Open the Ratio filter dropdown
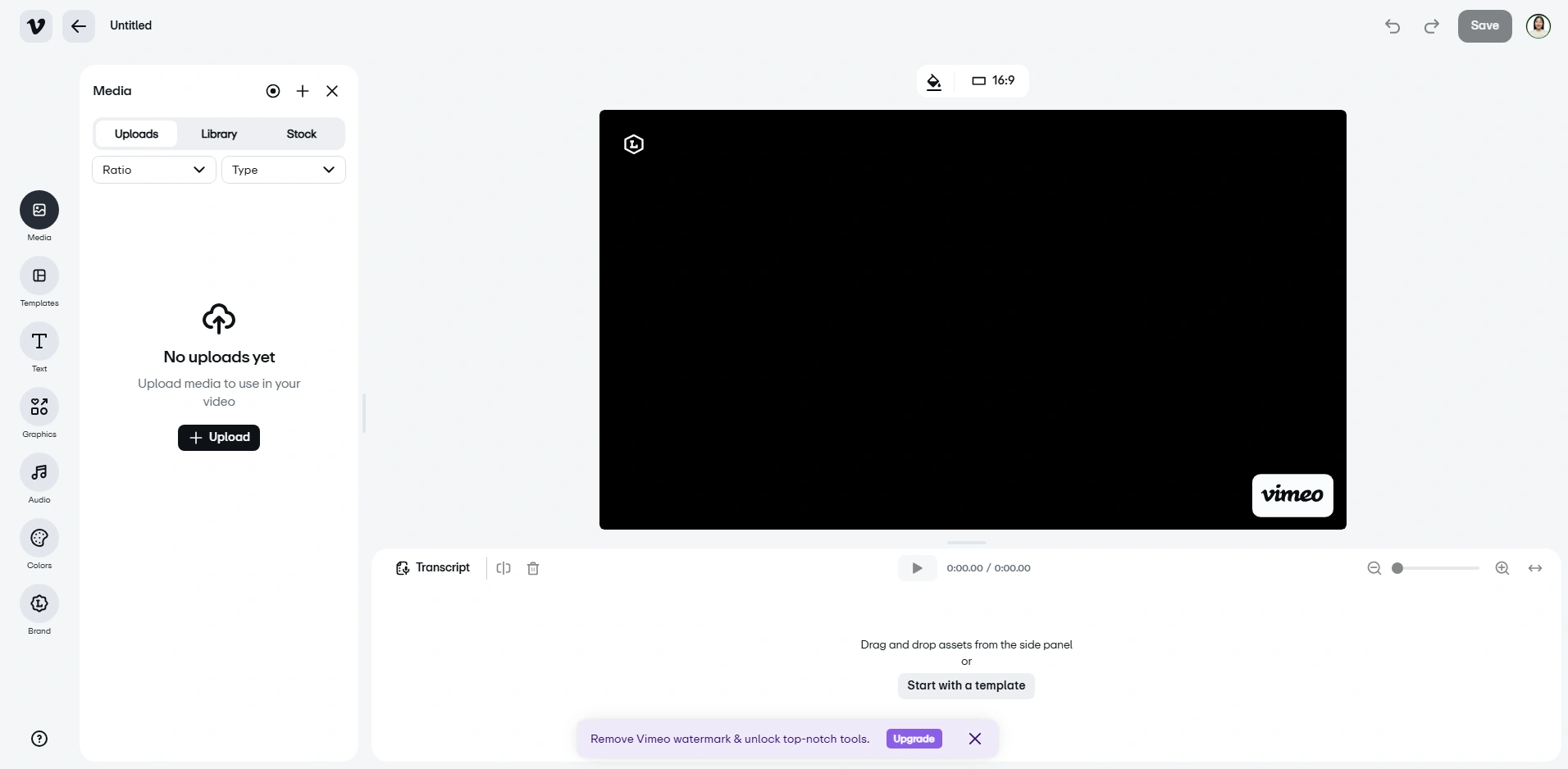This screenshot has width=1568, height=769. point(154,170)
